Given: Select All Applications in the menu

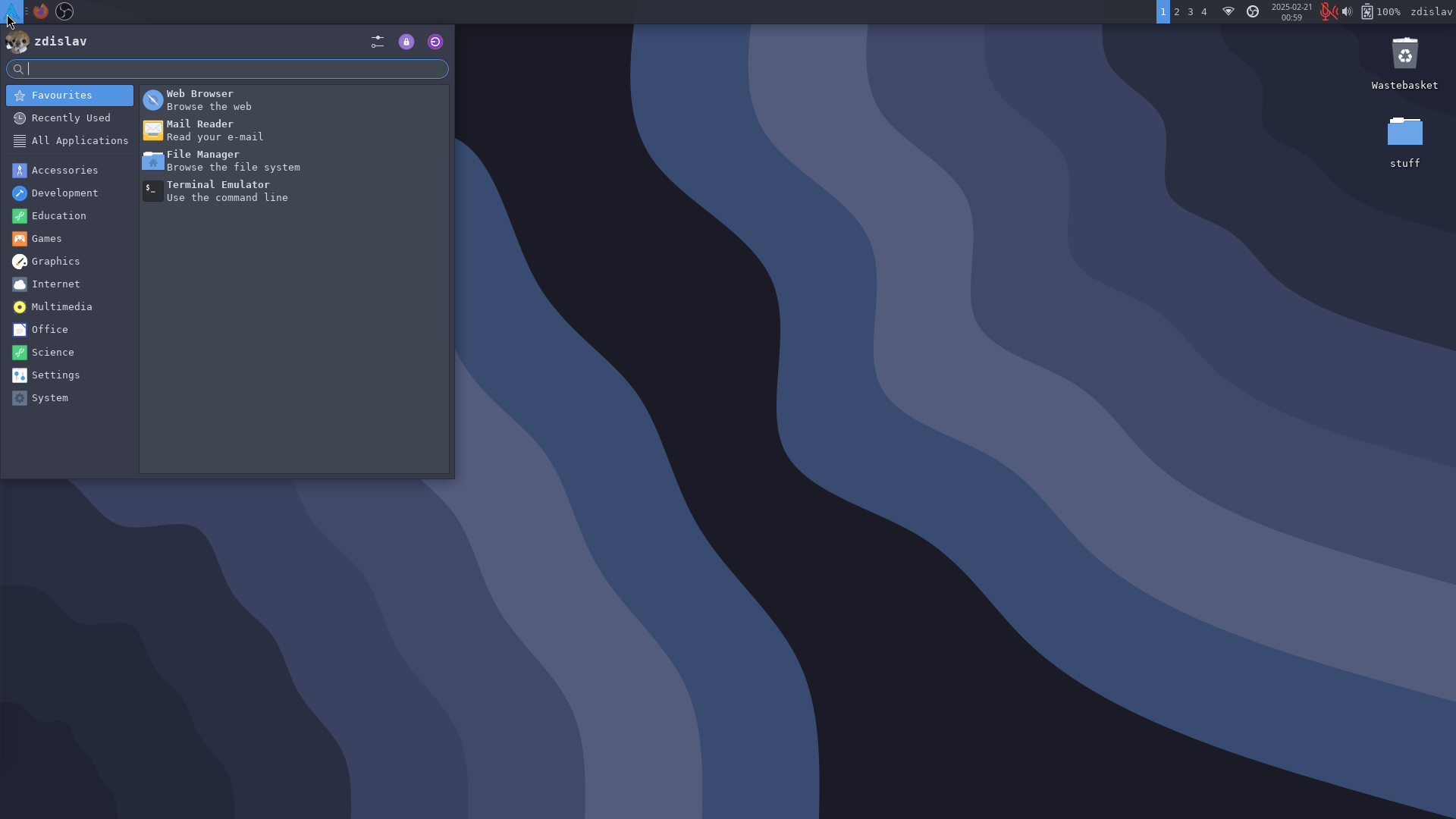Looking at the screenshot, I should [80, 141].
